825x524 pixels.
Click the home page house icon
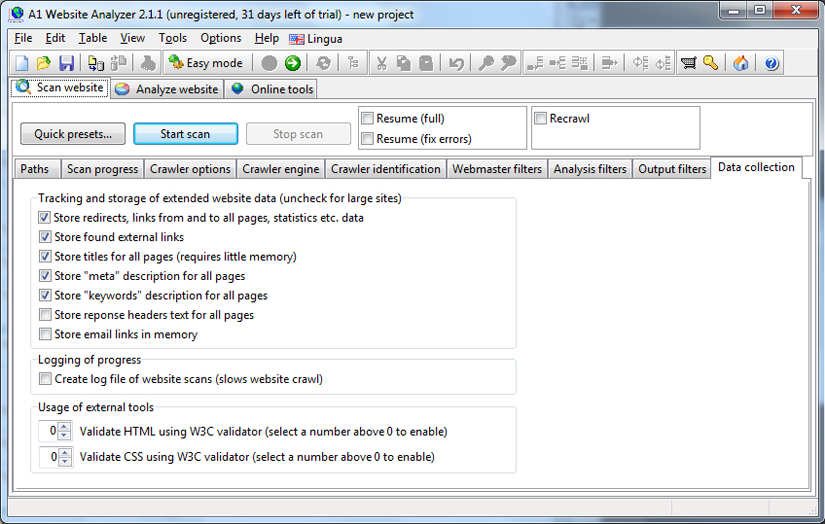coord(741,63)
